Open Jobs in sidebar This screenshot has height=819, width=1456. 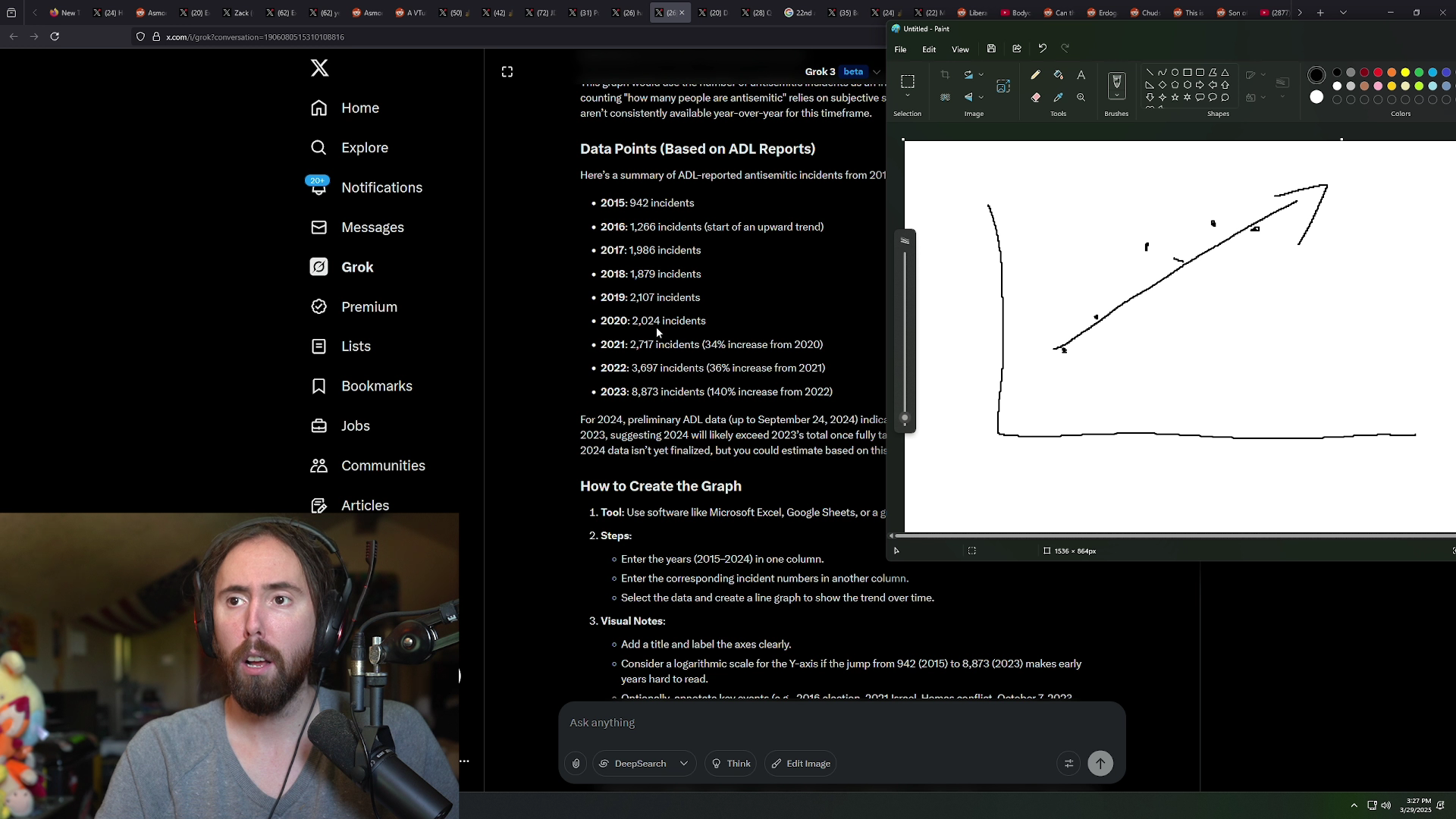point(340,426)
